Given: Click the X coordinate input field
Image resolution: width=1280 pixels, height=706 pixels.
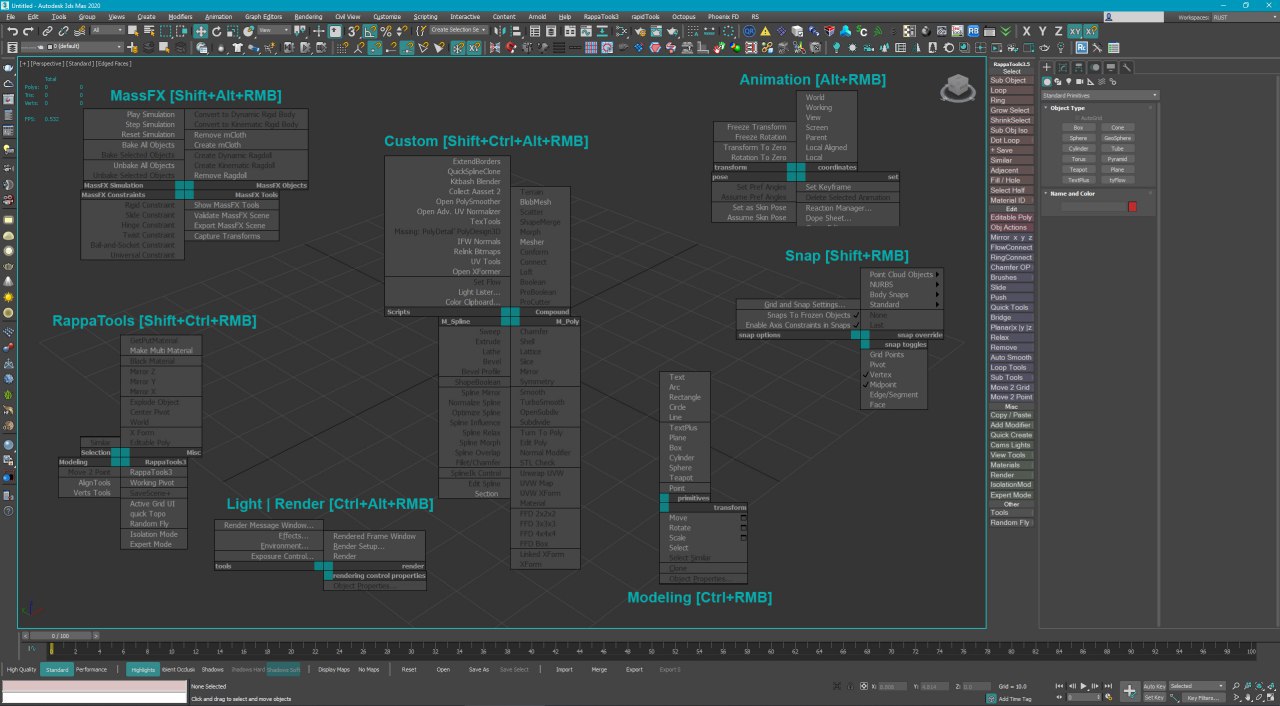Looking at the screenshot, I should 892,686.
